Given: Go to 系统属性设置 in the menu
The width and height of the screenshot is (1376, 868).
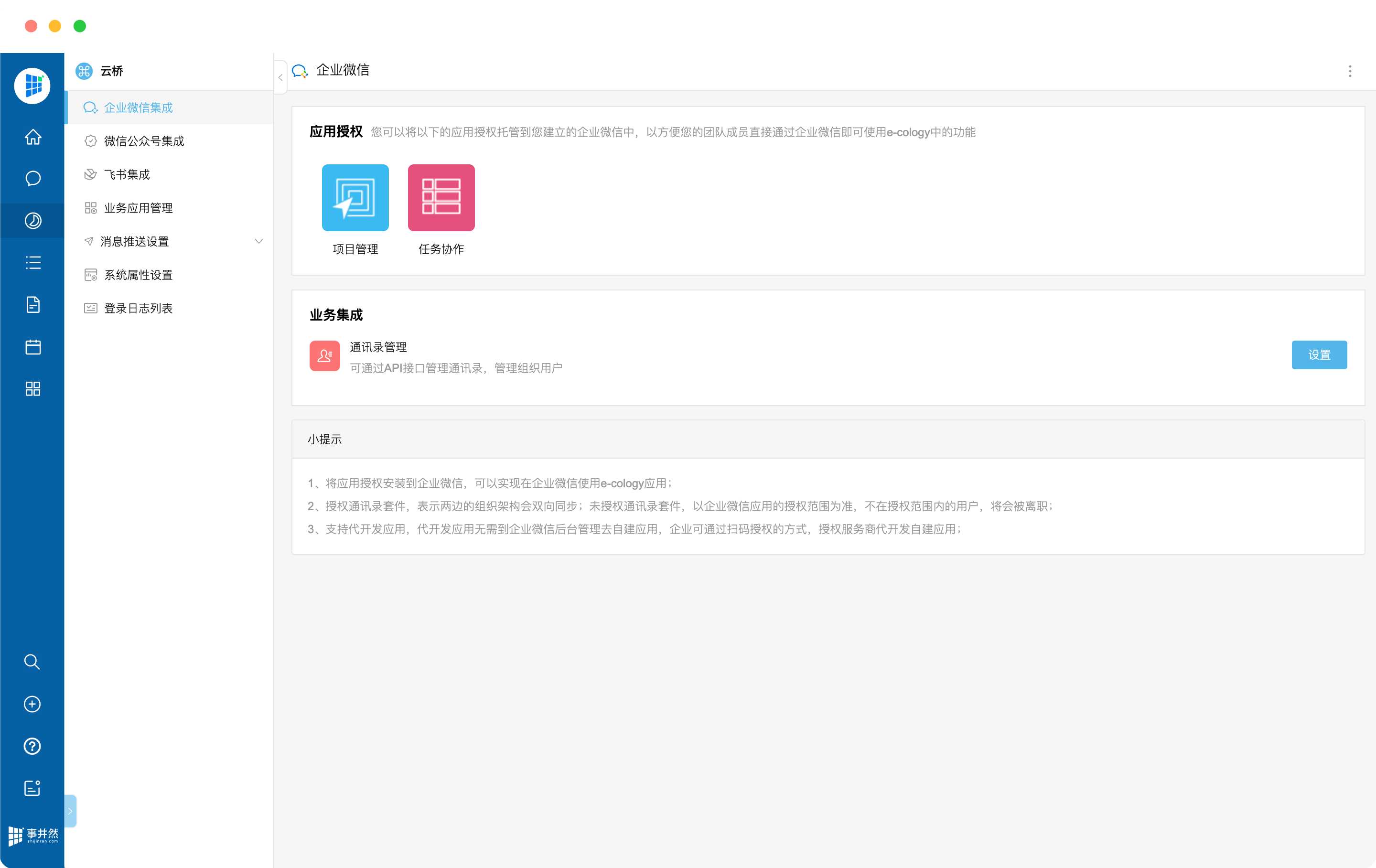Looking at the screenshot, I should (138, 275).
